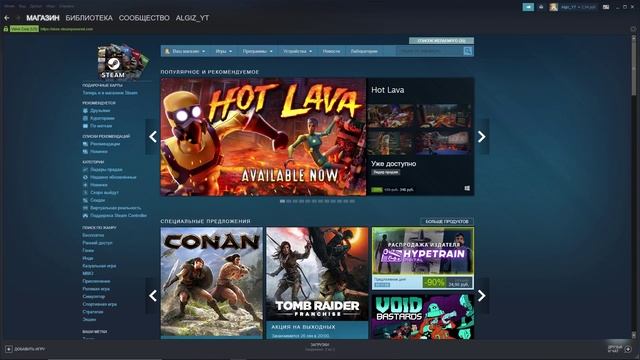Click the teal announcements button in title bar
Screen dimensions: 640x360
point(528,7)
